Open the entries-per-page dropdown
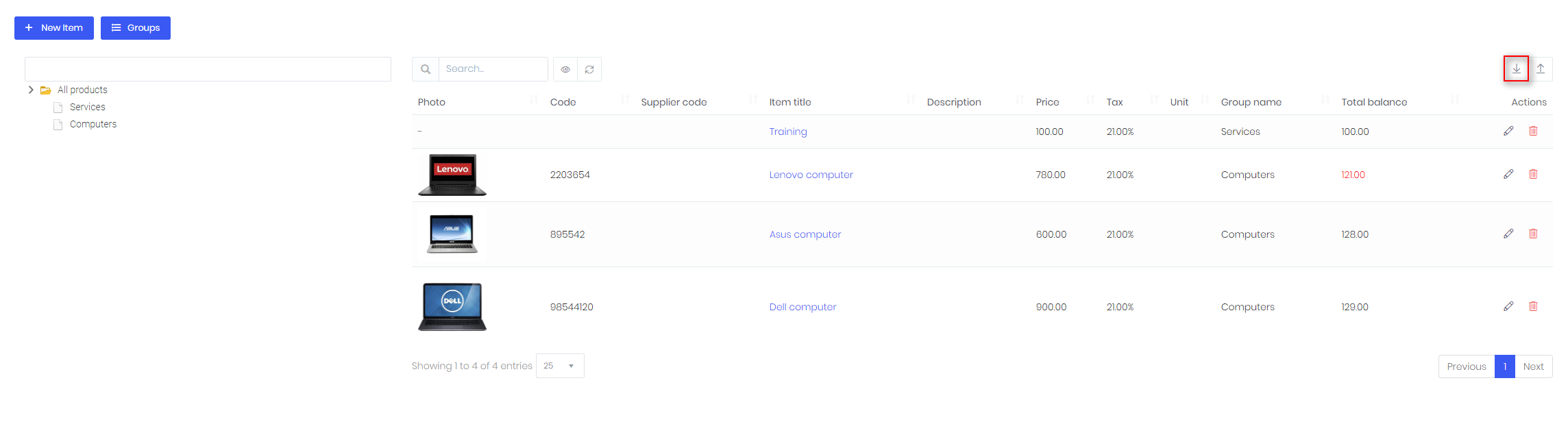1568x424 pixels. click(x=560, y=366)
